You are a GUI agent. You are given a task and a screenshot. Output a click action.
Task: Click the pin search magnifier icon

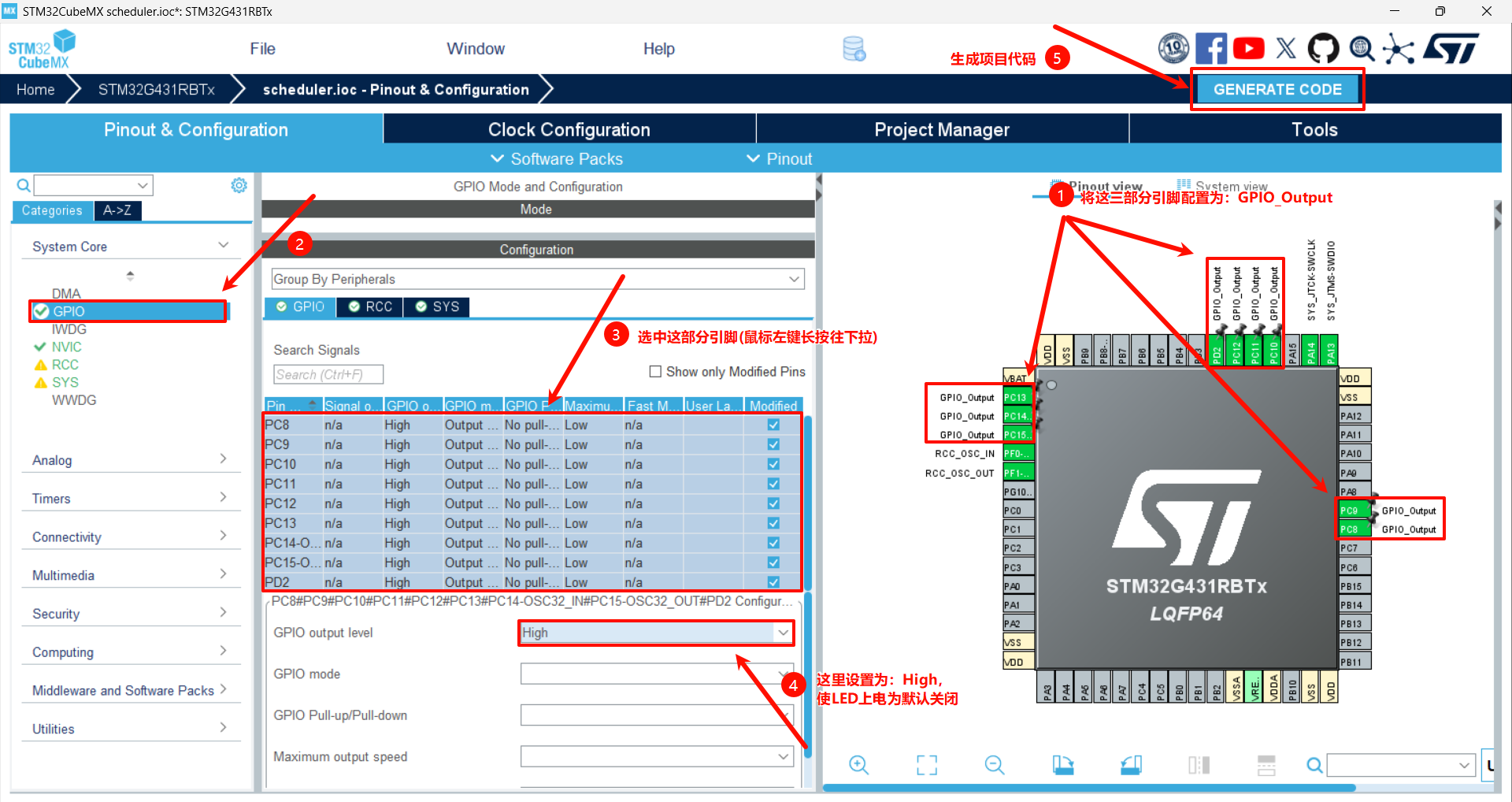(x=1314, y=765)
